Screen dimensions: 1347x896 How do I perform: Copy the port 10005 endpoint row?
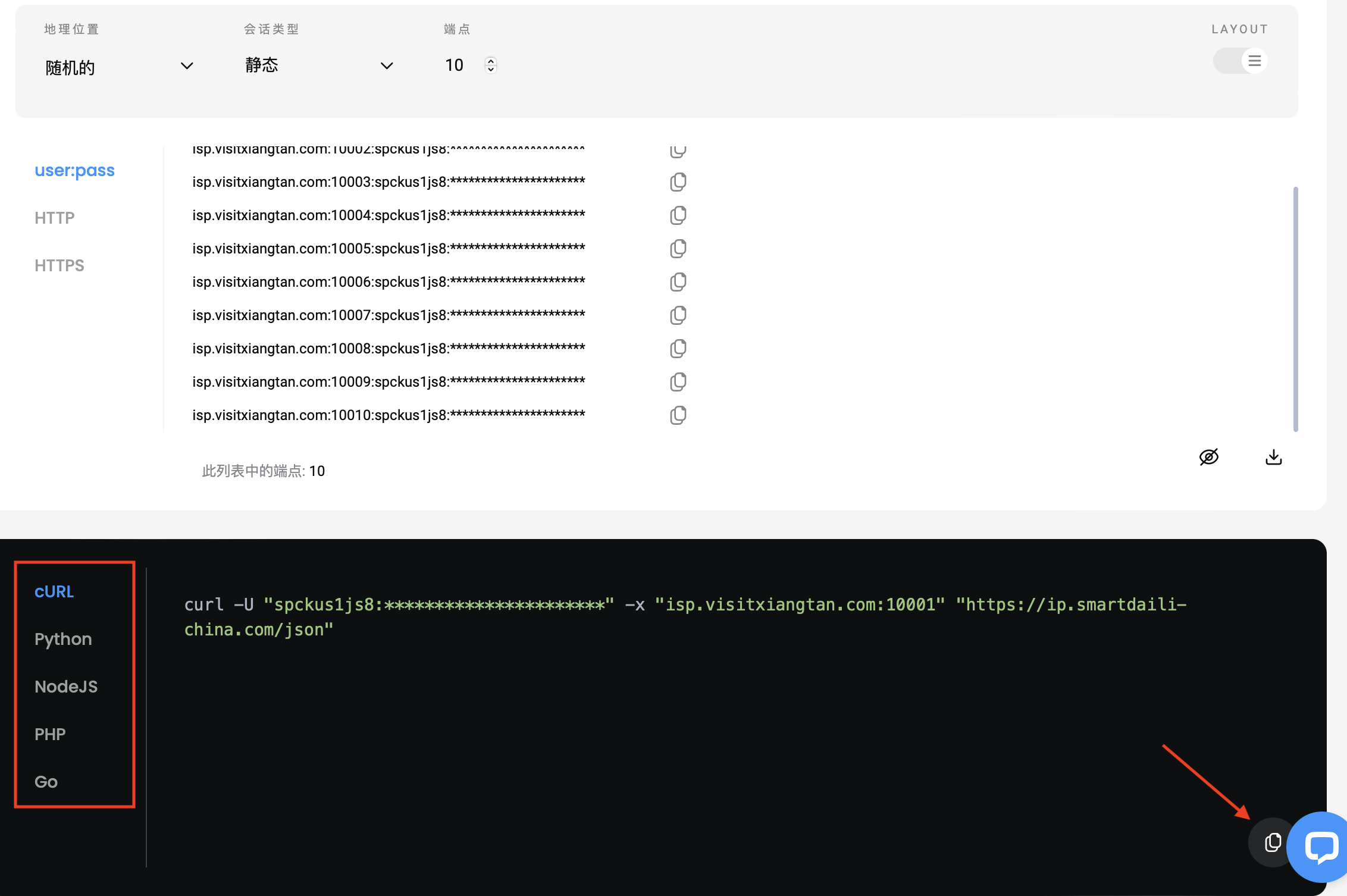point(678,249)
